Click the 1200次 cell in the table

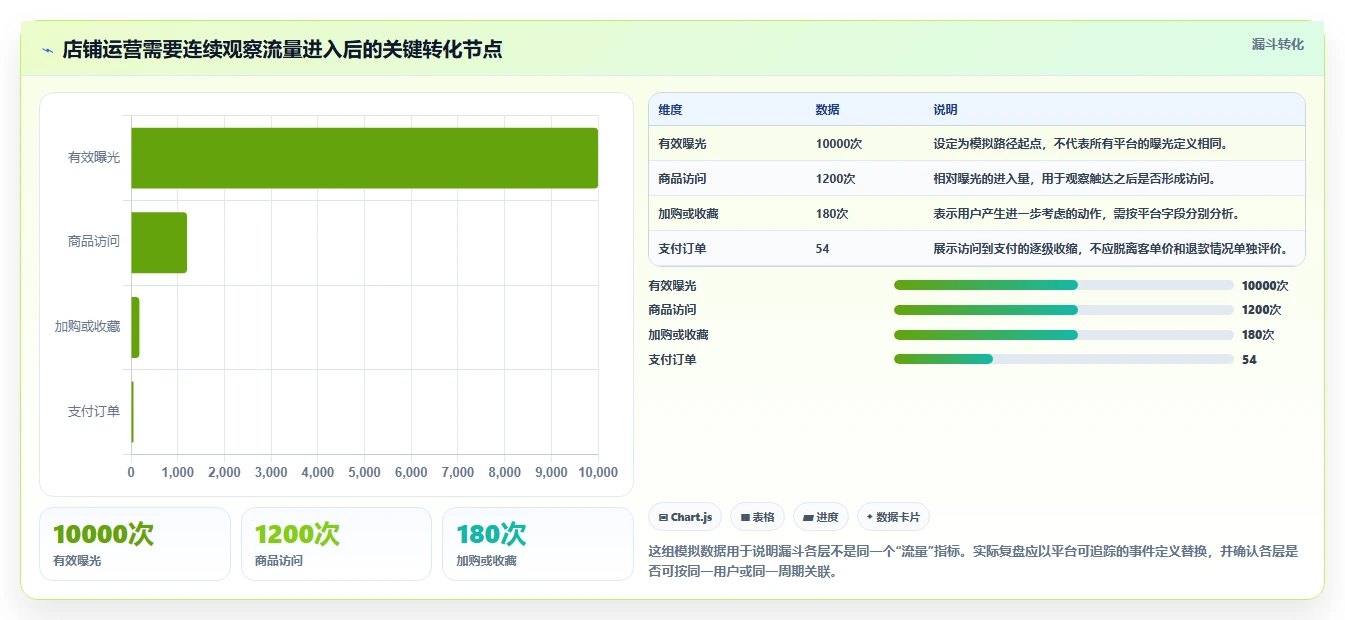(836, 179)
